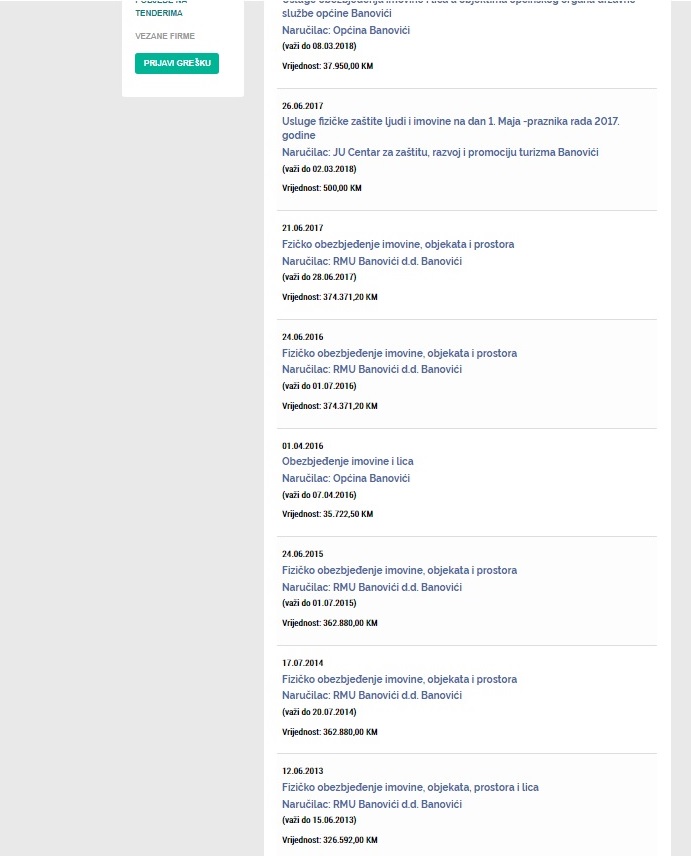Open tender 'Usluge fizičke zaštite ljudi i imovine' link
691x856 pixels.
point(450,128)
